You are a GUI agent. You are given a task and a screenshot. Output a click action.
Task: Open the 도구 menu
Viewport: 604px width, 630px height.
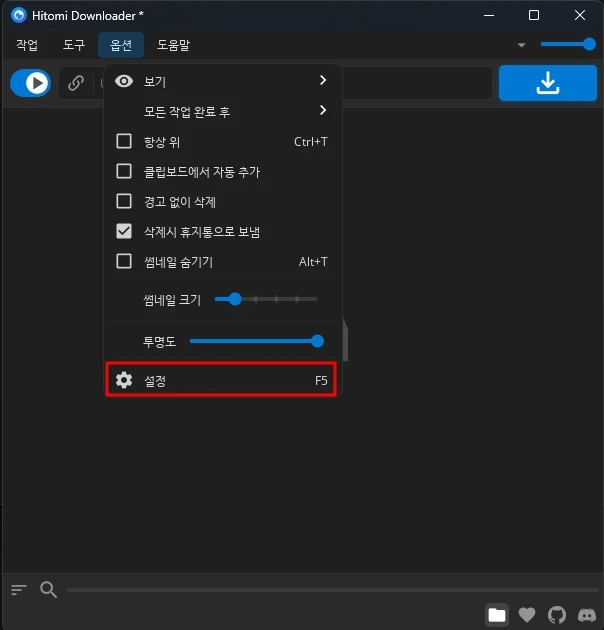[x=74, y=45]
